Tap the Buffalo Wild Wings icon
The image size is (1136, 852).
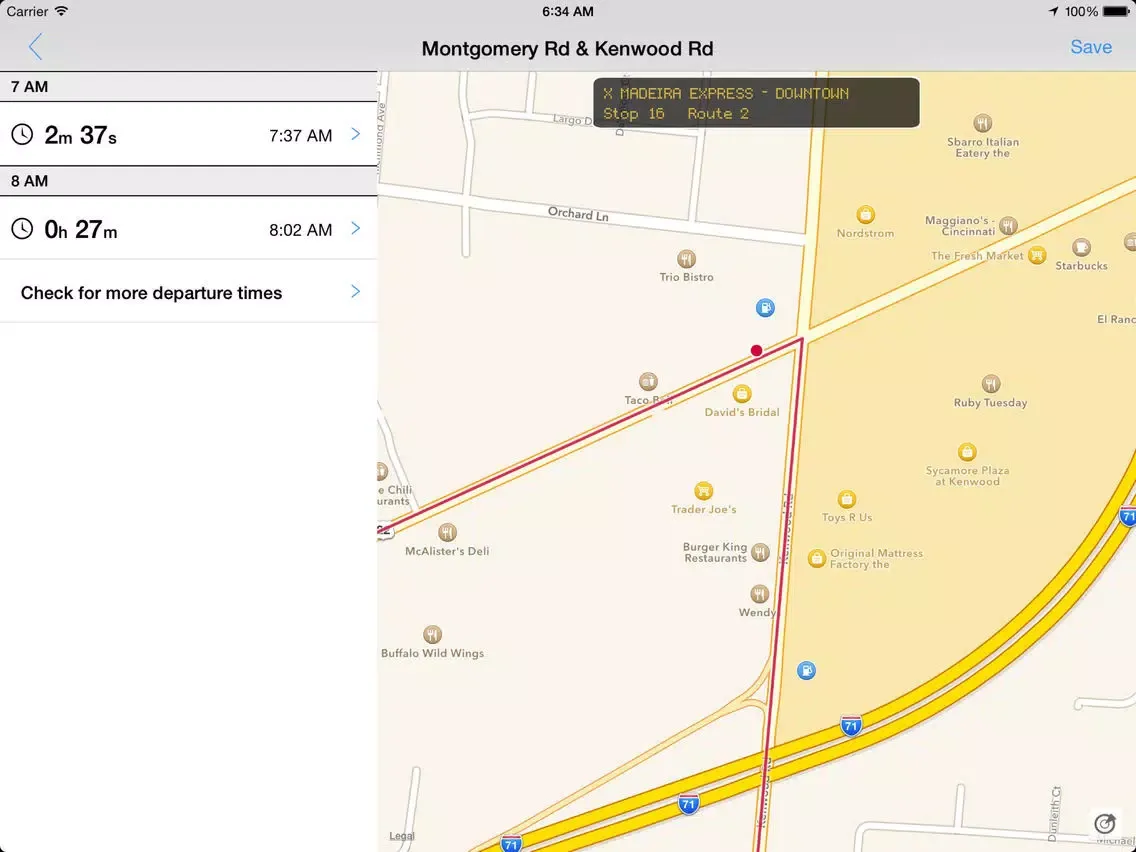tap(432, 635)
